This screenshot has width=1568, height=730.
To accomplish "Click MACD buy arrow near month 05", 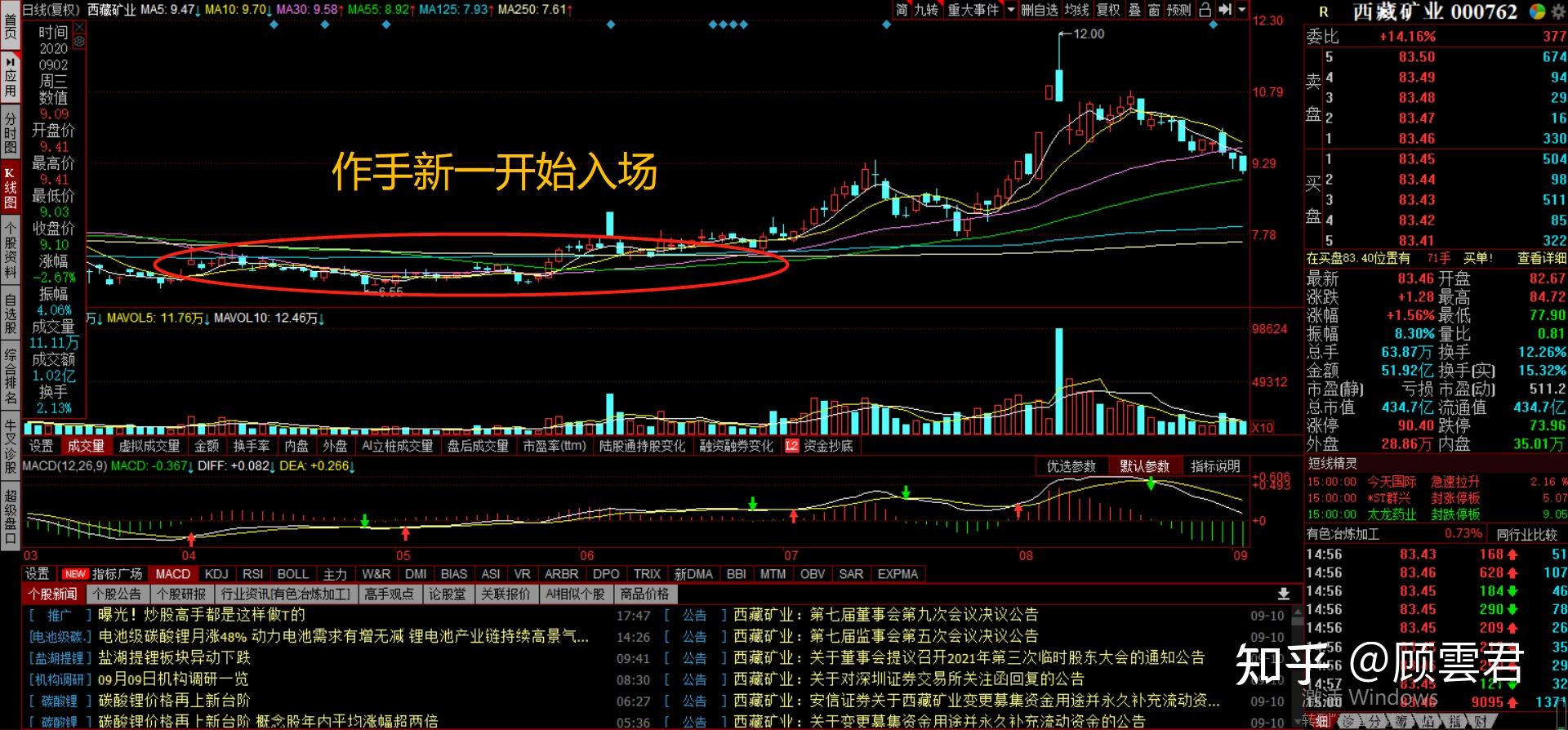I will click(405, 534).
